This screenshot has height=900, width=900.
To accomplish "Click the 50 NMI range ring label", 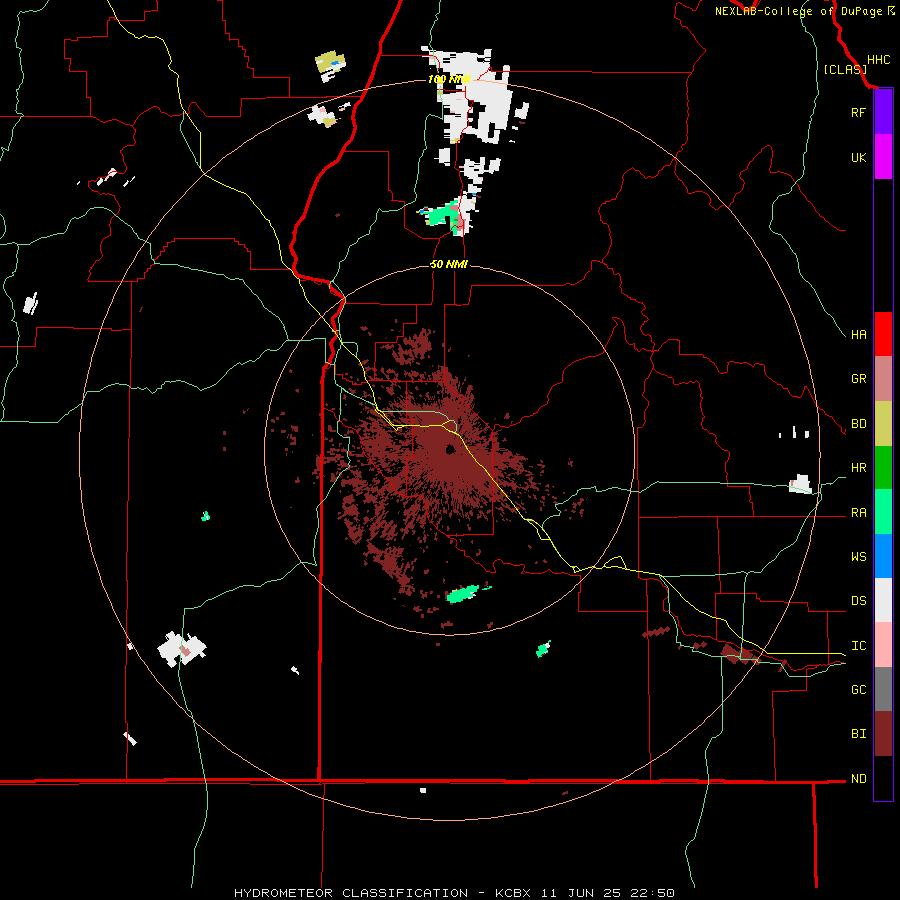I will (449, 264).
